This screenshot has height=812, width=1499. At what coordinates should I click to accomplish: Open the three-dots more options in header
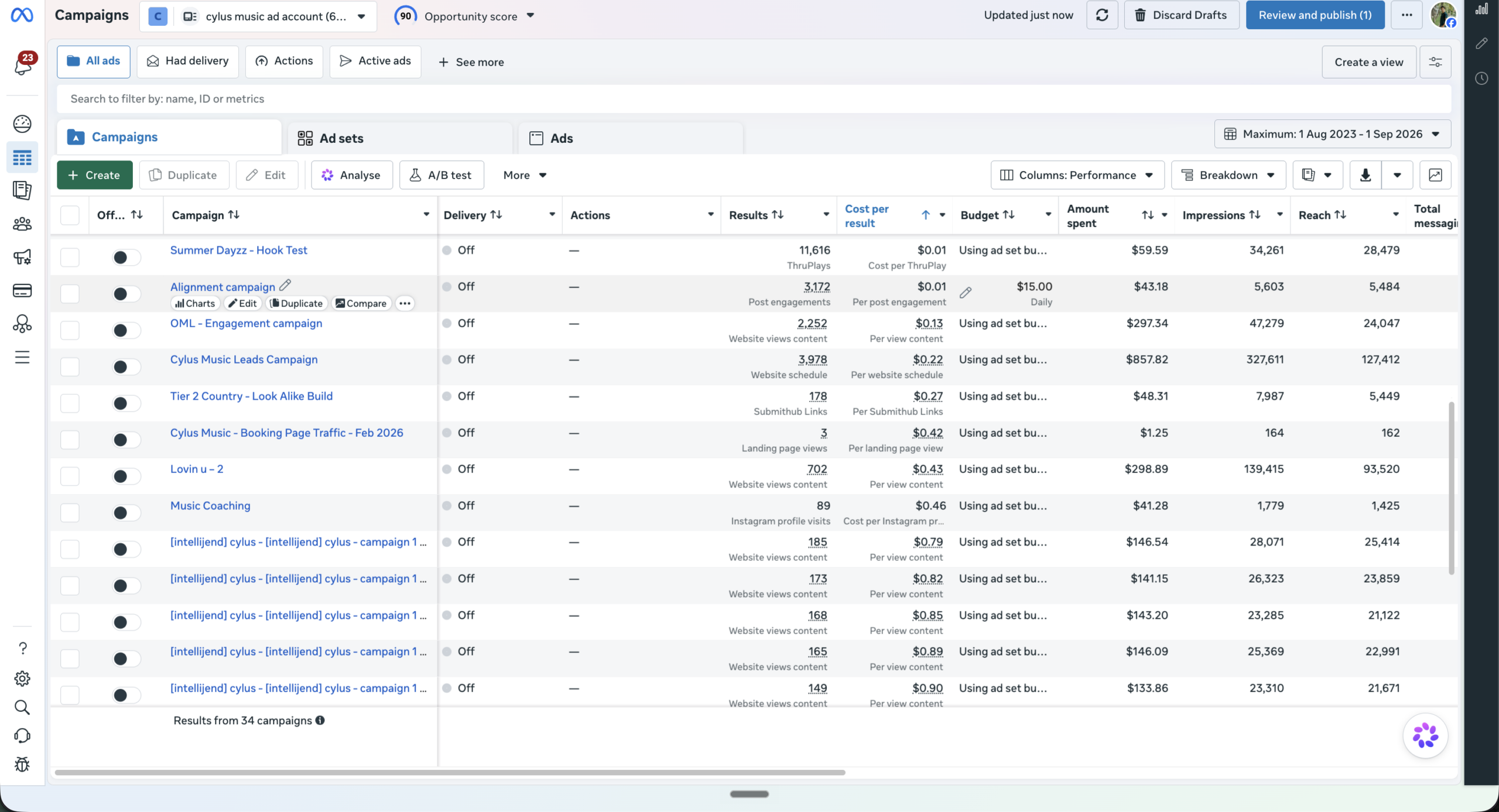coord(1406,15)
